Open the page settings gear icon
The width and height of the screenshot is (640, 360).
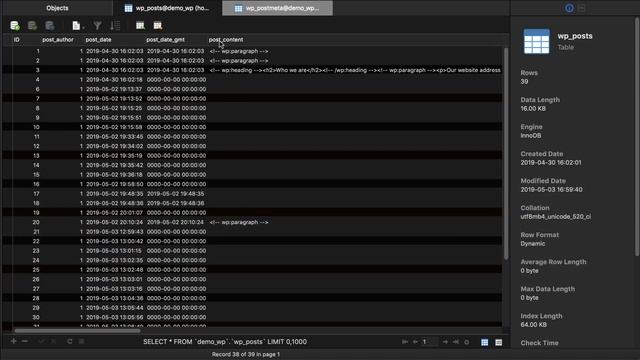(x=467, y=342)
